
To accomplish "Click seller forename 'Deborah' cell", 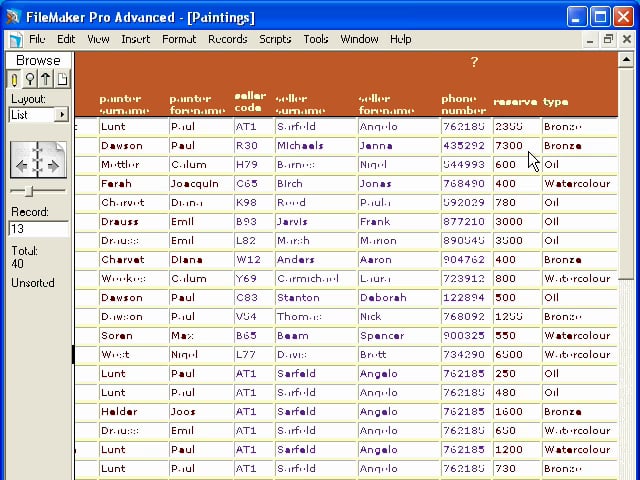I will point(399,298).
